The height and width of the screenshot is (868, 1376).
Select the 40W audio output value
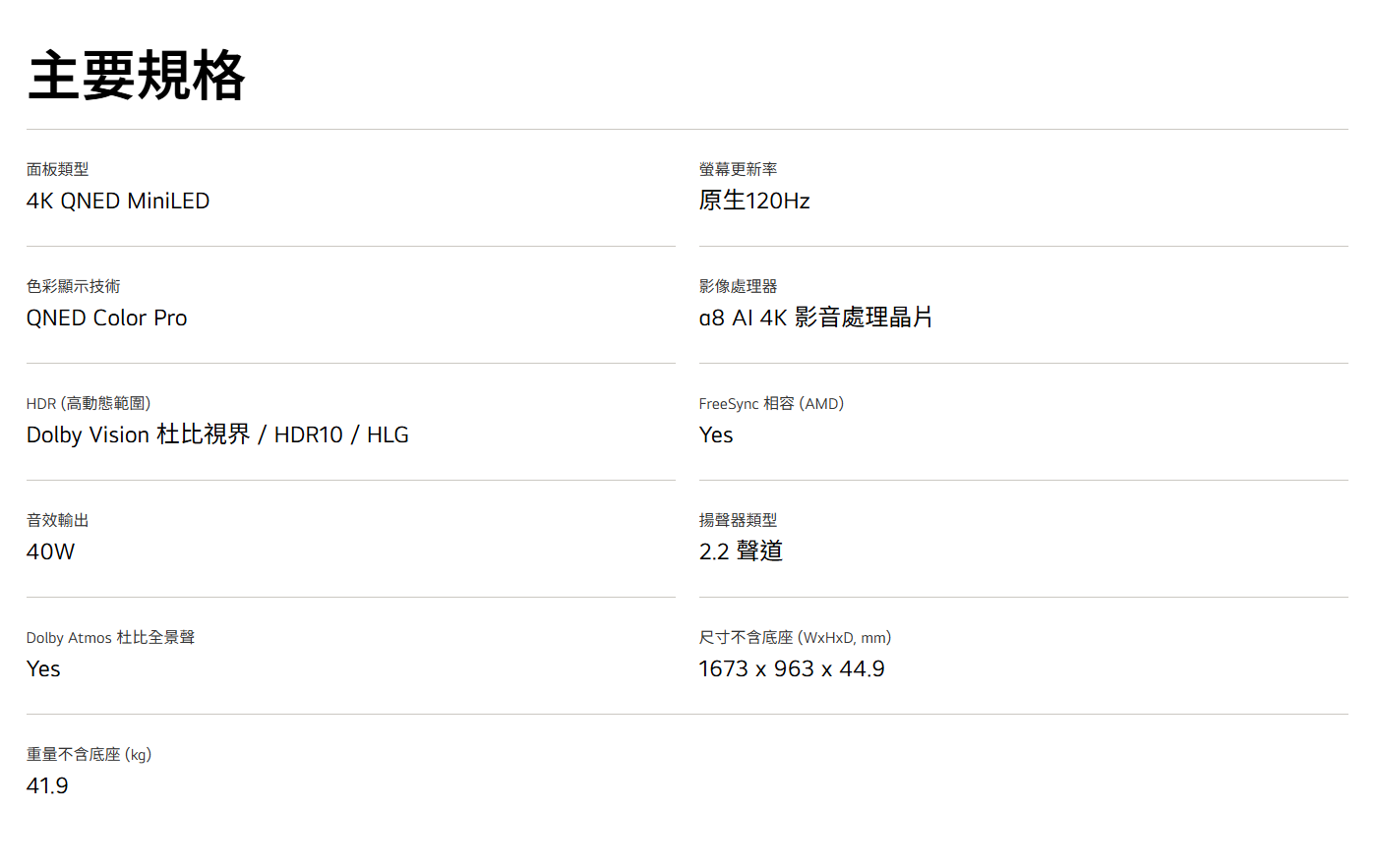point(50,551)
